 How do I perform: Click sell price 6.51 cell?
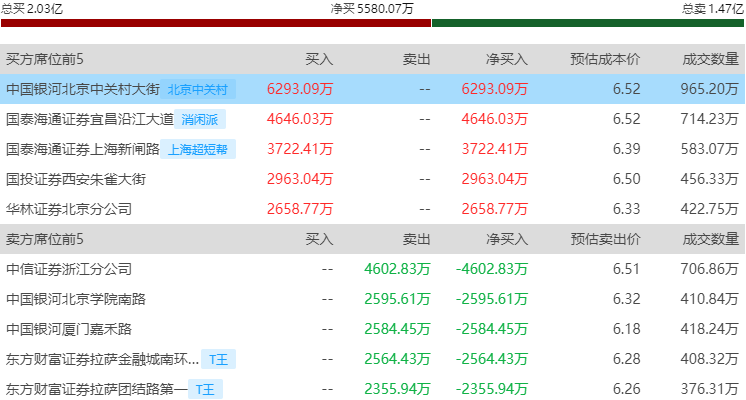pos(627,269)
